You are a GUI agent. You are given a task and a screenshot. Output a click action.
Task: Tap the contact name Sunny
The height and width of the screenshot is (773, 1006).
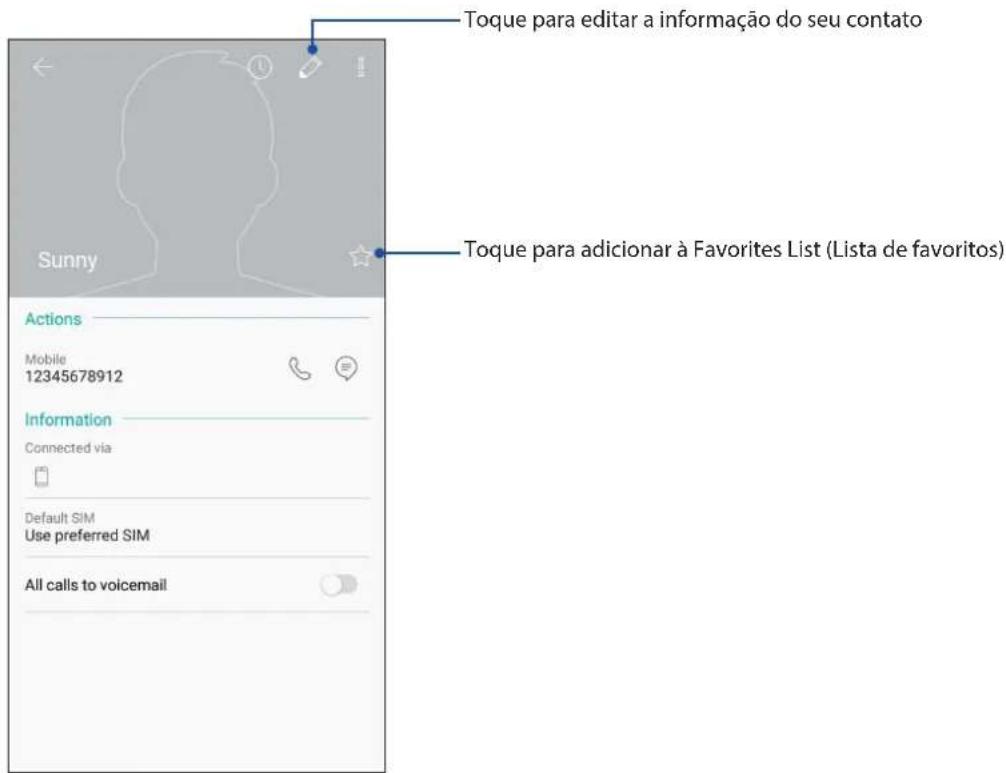pos(67,260)
